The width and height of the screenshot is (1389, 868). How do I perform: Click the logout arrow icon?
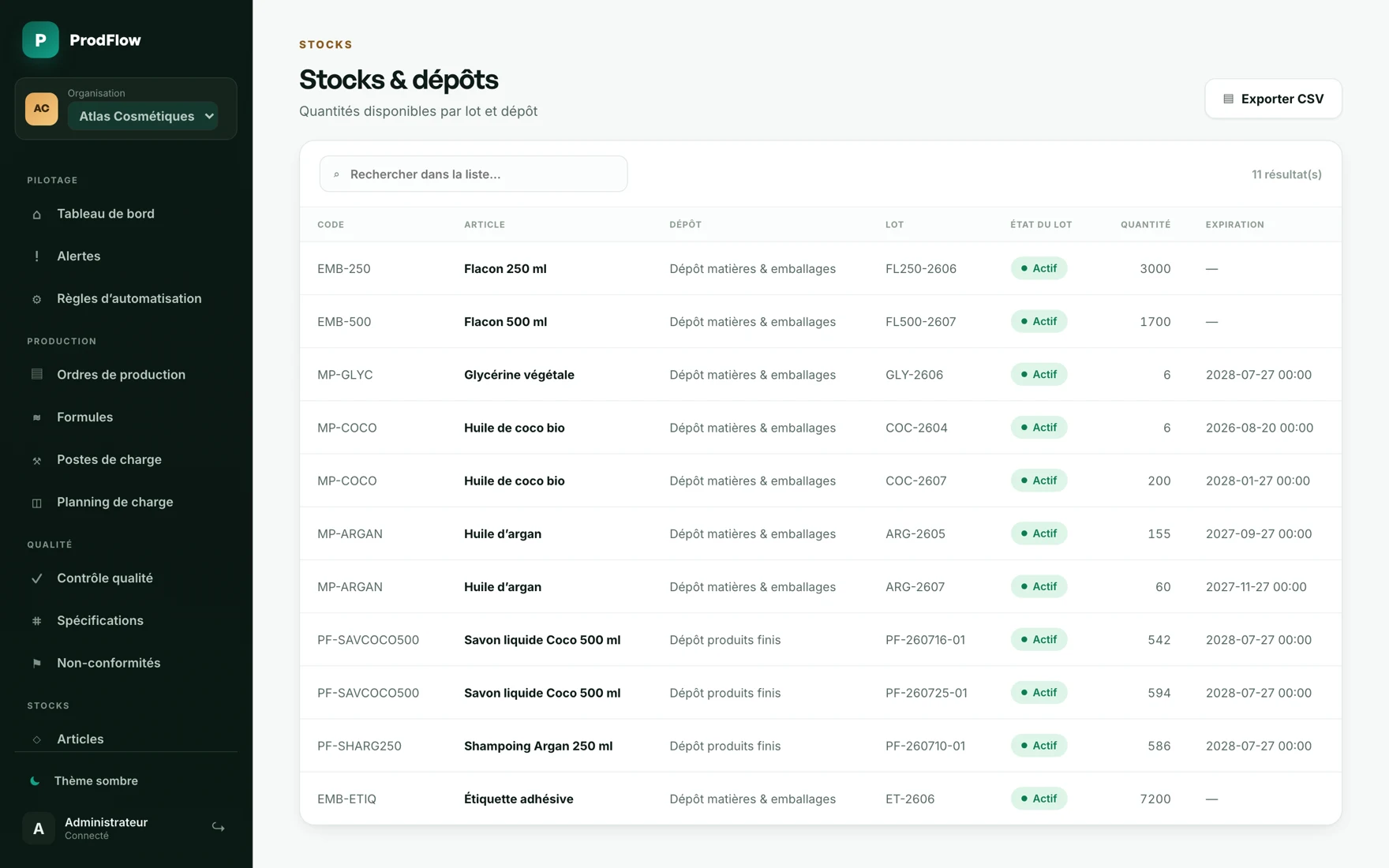[219, 827]
